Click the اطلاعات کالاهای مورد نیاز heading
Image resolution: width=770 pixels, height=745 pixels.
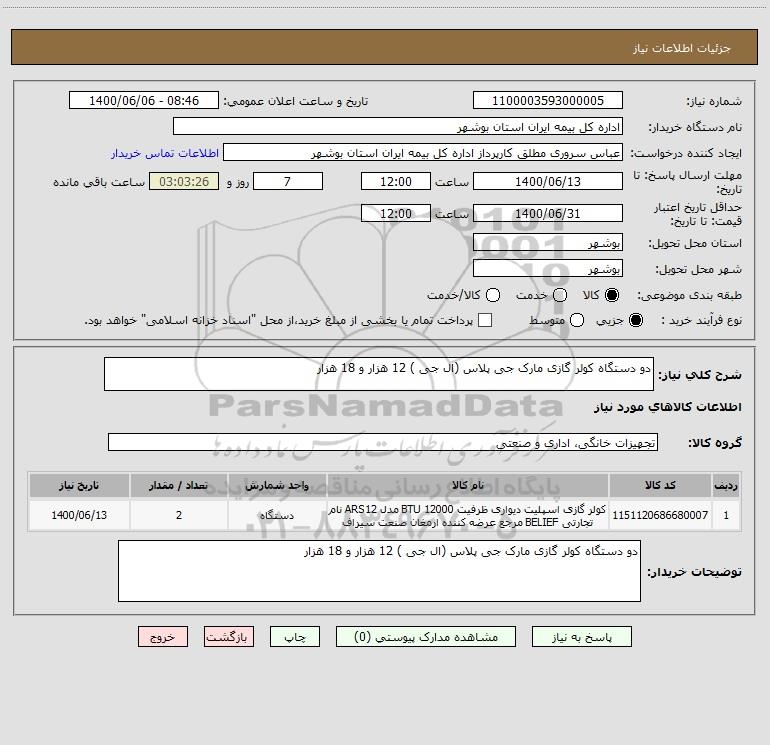coord(668,407)
